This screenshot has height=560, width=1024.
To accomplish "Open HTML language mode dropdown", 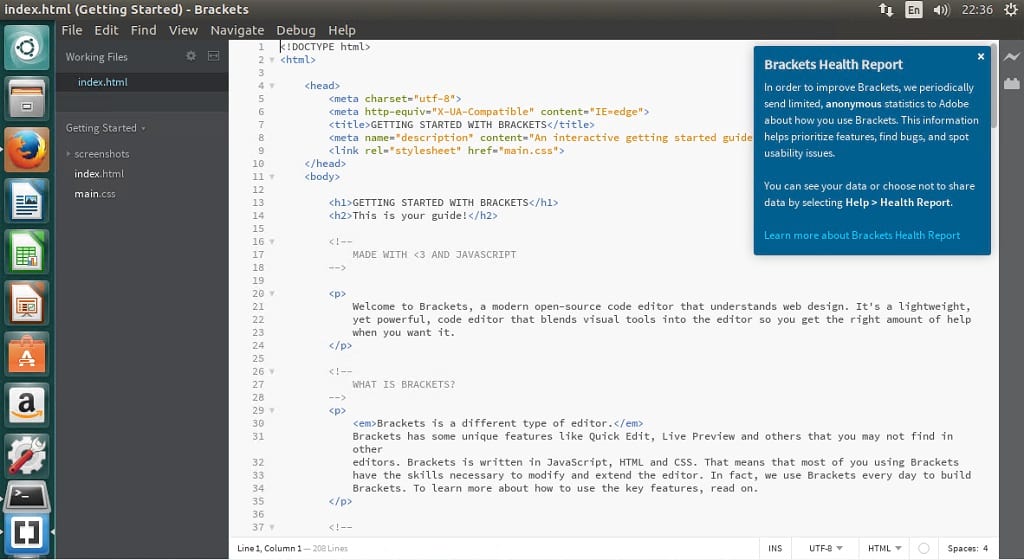I will click(x=884, y=548).
